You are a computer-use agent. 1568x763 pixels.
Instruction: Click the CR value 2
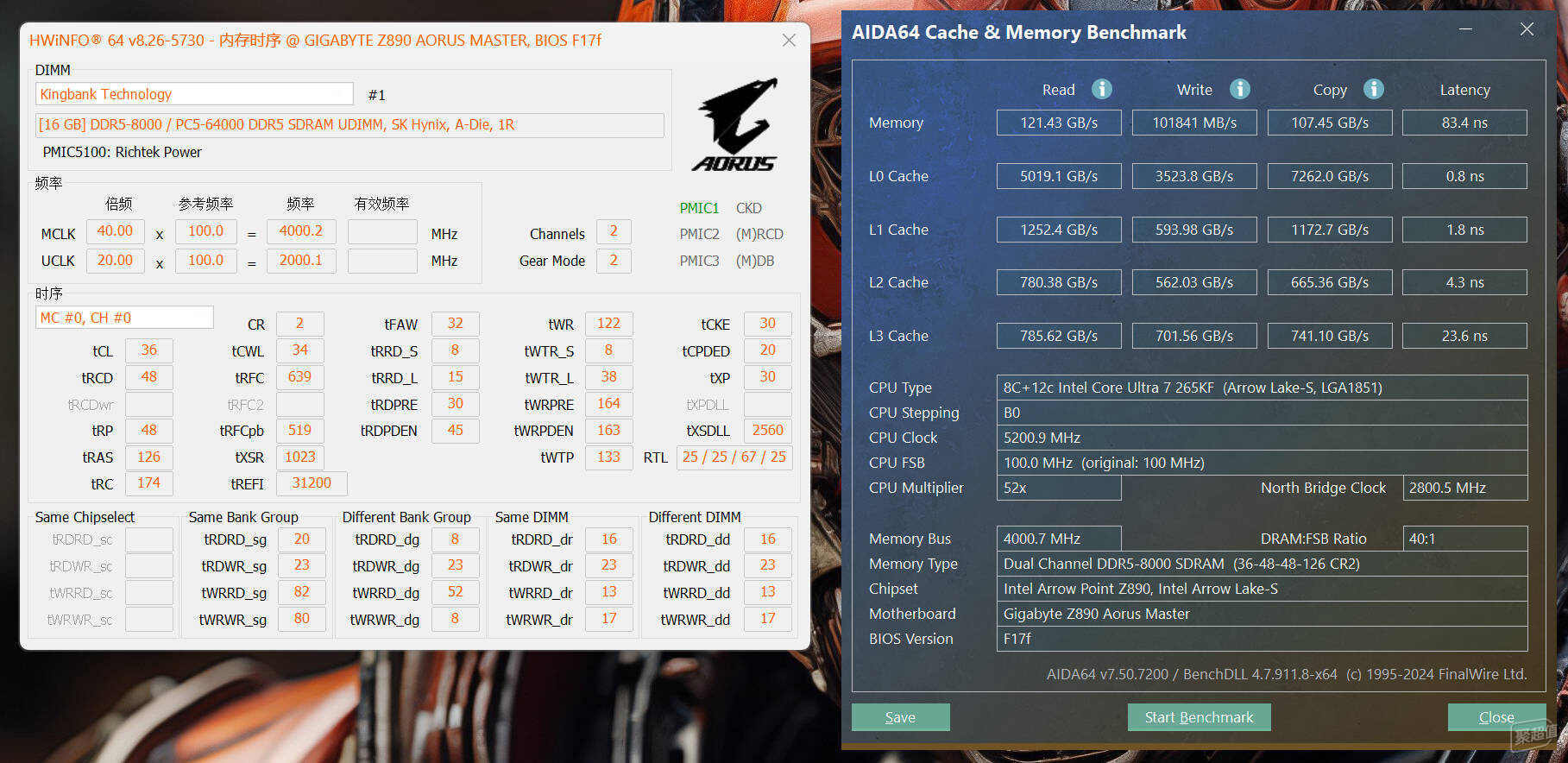tap(299, 324)
